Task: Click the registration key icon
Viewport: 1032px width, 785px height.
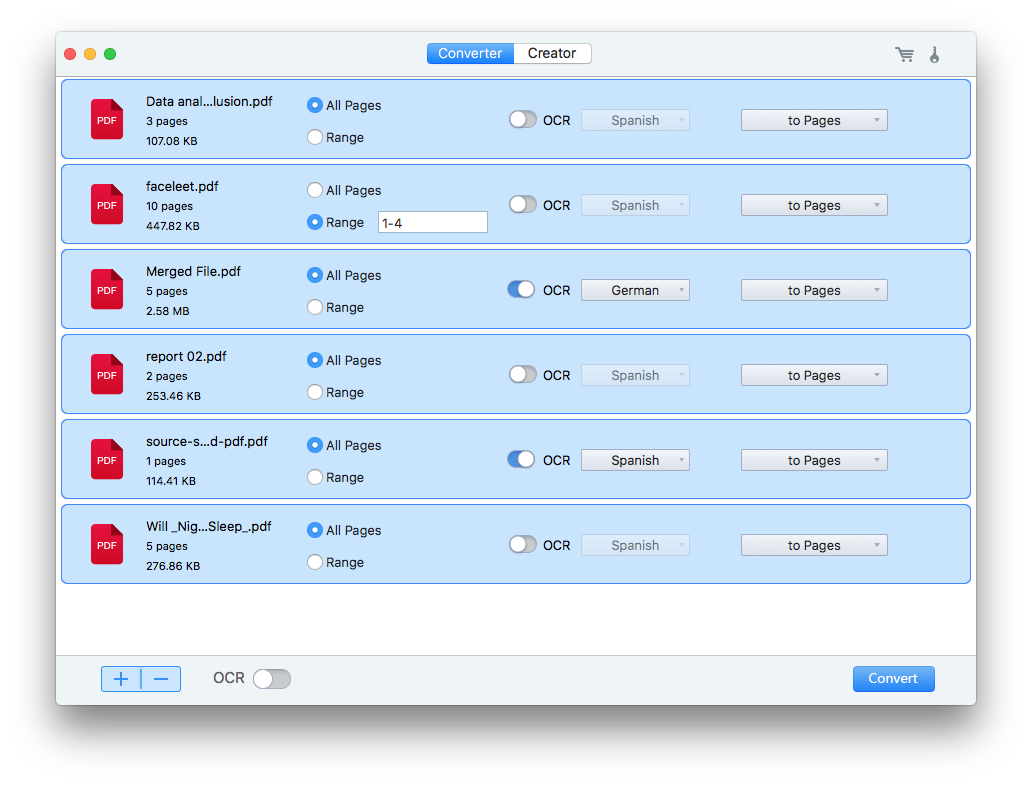Action: click(934, 54)
